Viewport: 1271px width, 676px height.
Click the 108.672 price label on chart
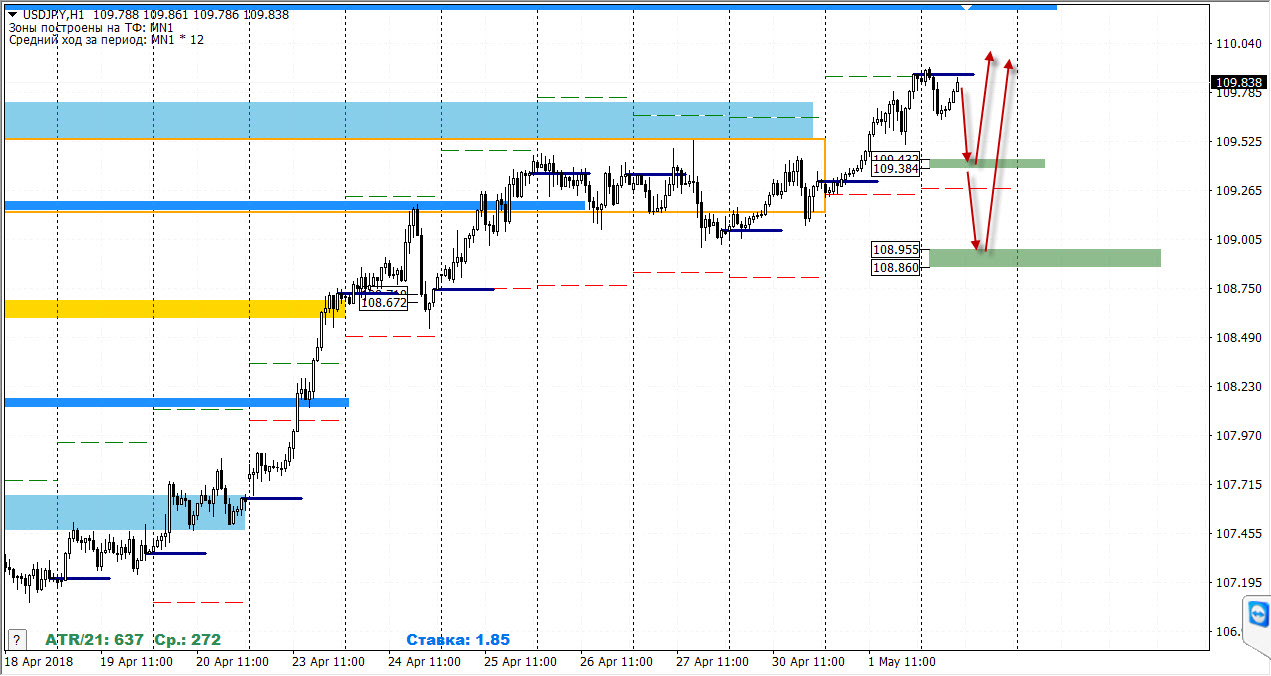click(x=384, y=302)
